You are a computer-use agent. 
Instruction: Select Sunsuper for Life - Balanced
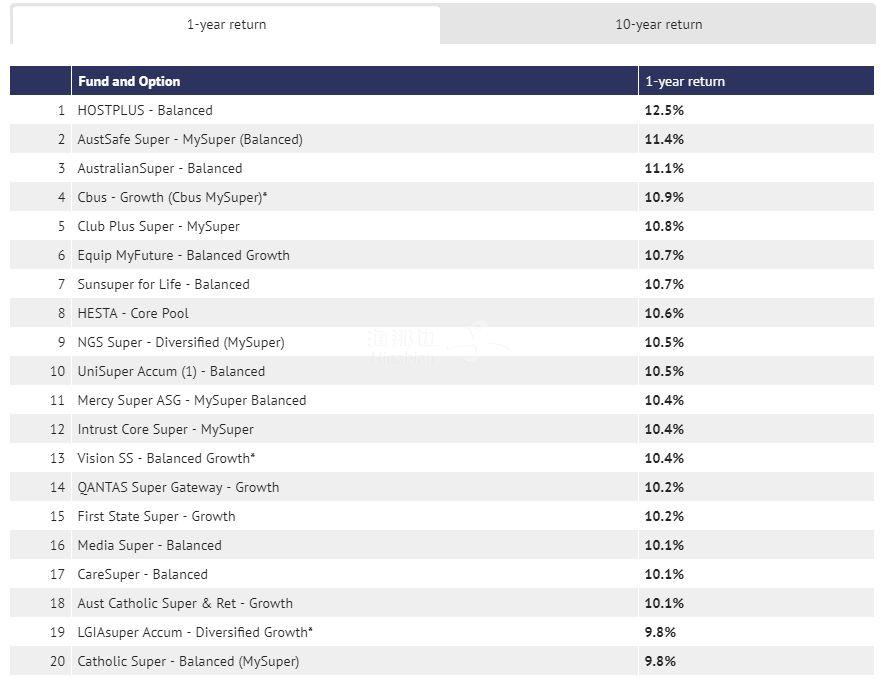(x=164, y=284)
